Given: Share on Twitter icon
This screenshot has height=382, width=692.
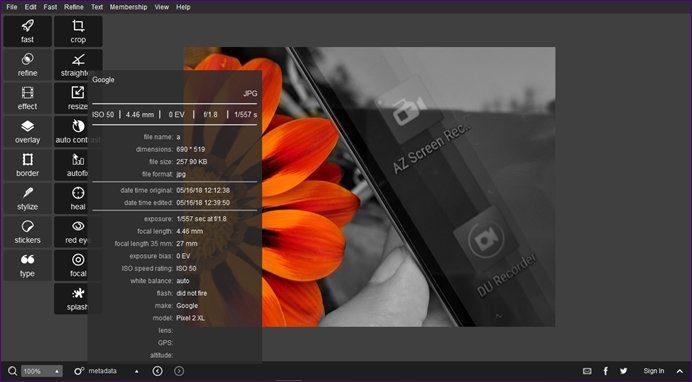Looking at the screenshot, I should coord(623,371).
